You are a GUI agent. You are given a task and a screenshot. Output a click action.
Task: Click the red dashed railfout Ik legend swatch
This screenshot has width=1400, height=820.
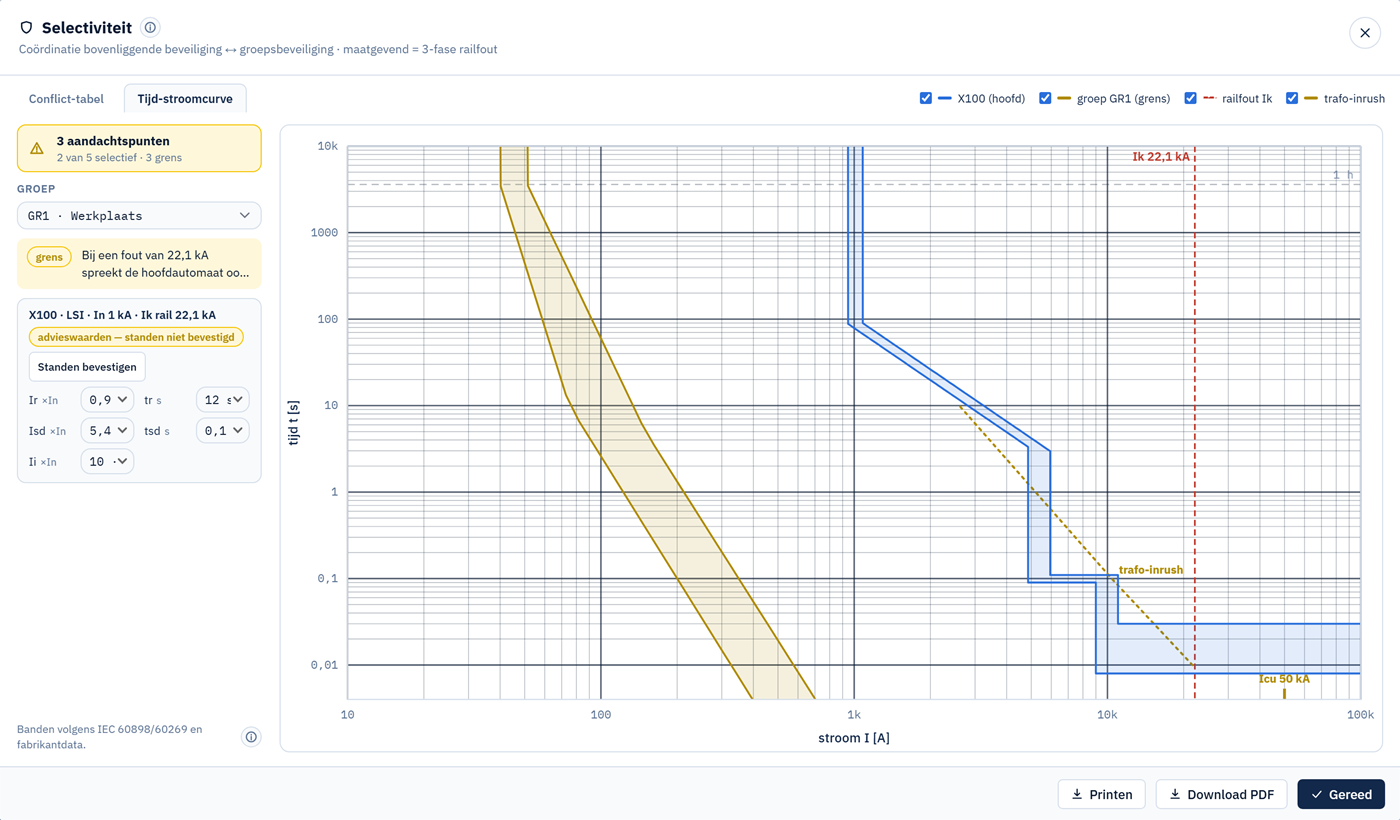pos(1209,98)
